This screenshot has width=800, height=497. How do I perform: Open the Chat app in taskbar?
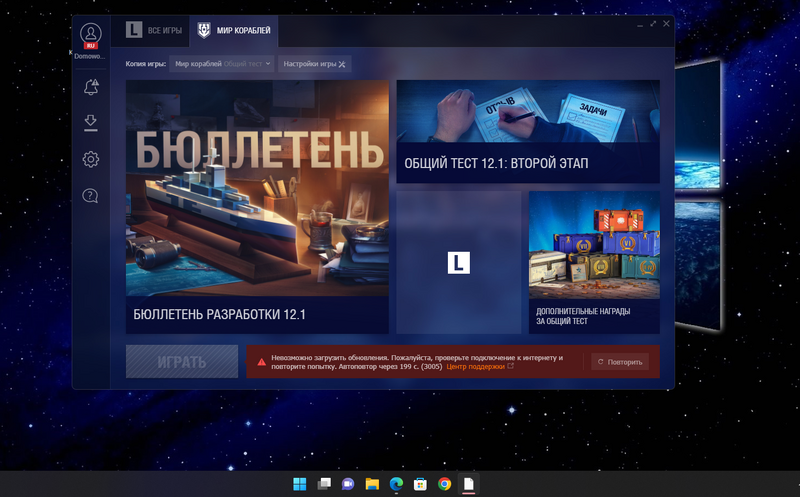[x=348, y=483]
